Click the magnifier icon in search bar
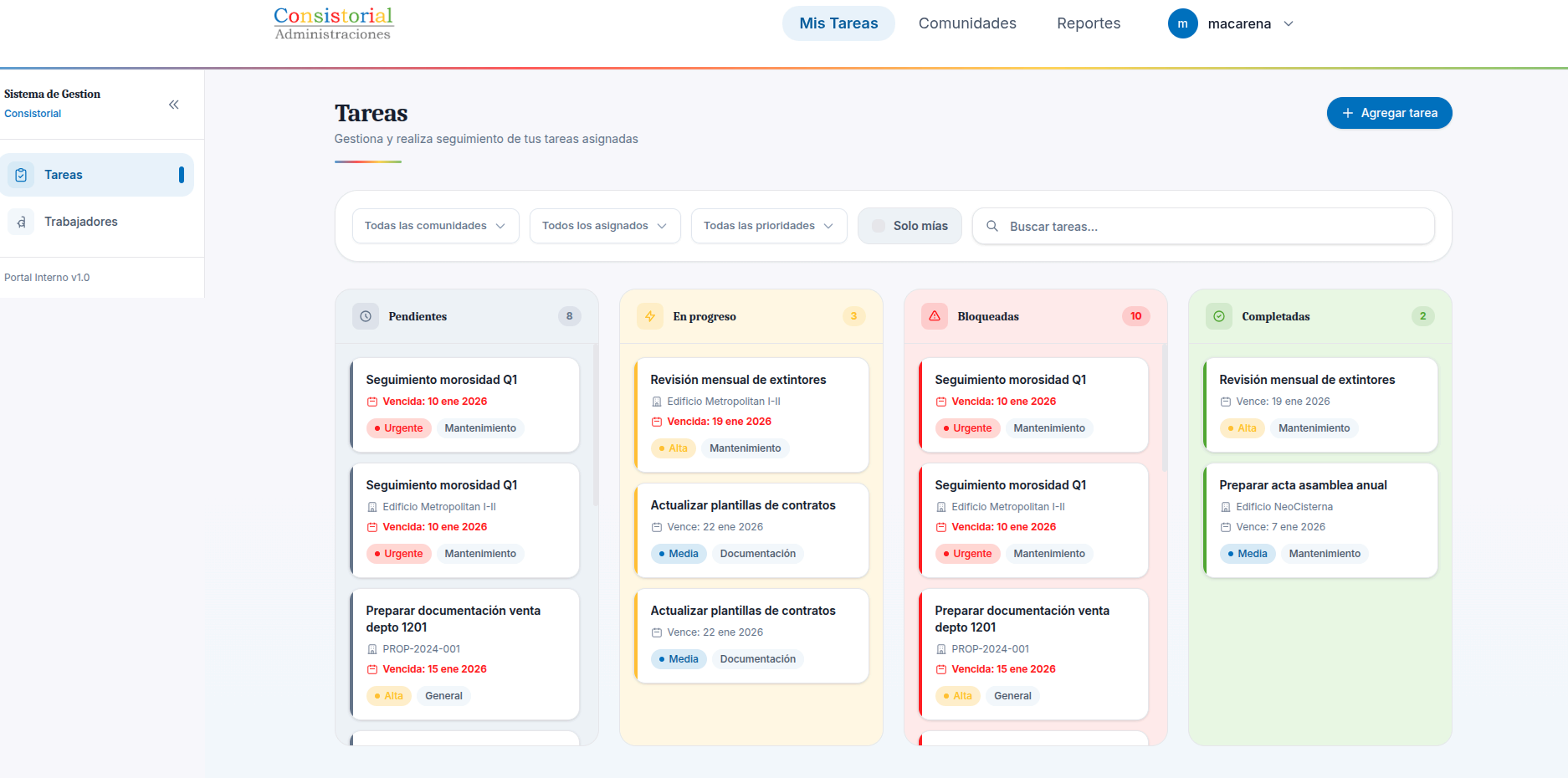Viewport: 1568px width, 778px height. (992, 226)
